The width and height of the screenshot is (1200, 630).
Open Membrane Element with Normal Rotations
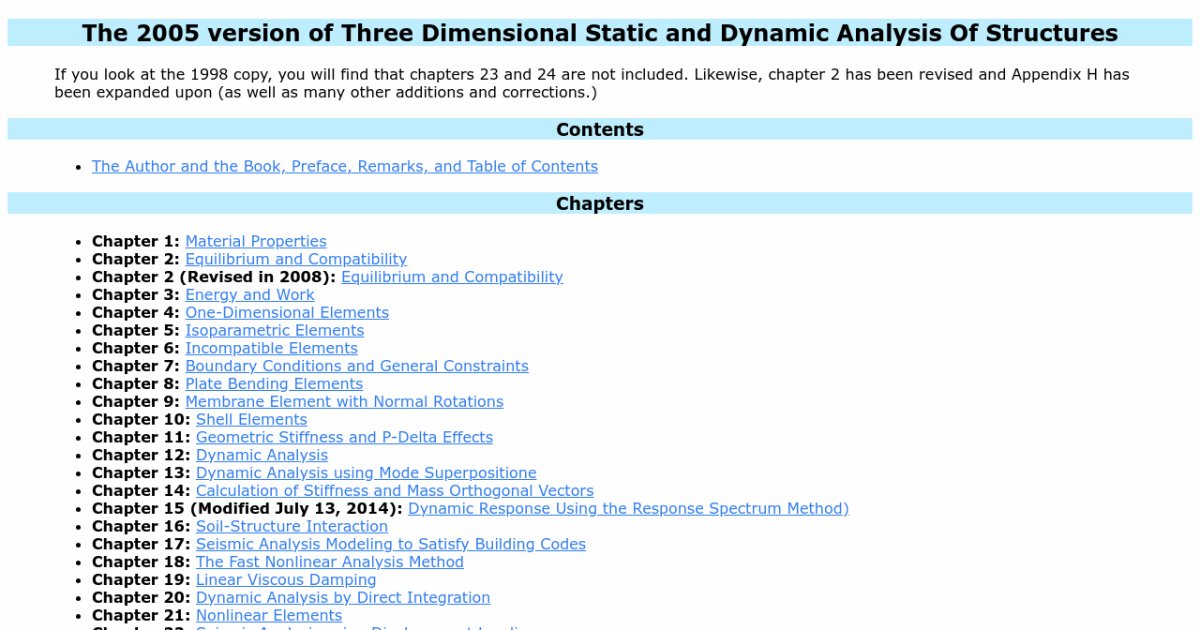pos(344,402)
